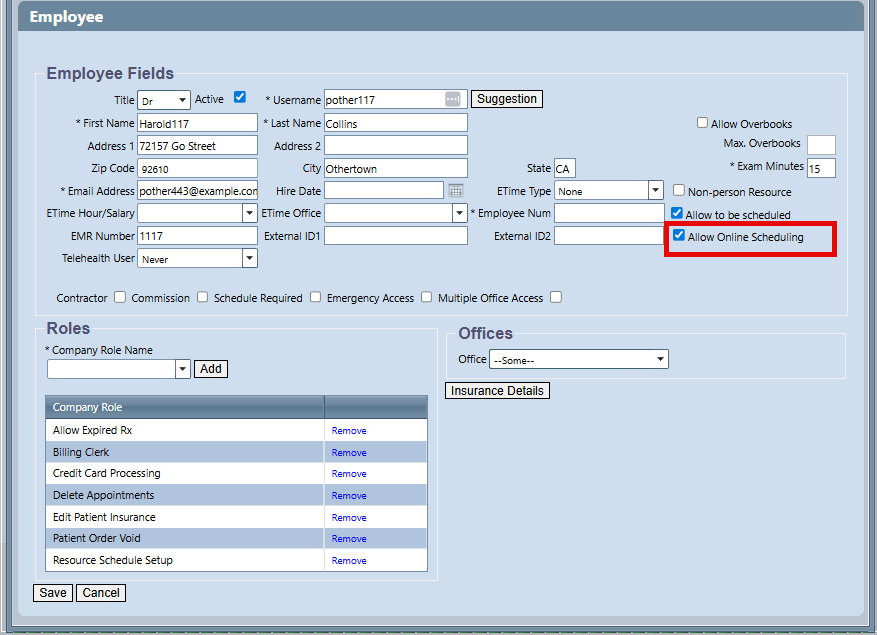
Task: Enable Allow Overbooks checkbox
Action: click(702, 123)
